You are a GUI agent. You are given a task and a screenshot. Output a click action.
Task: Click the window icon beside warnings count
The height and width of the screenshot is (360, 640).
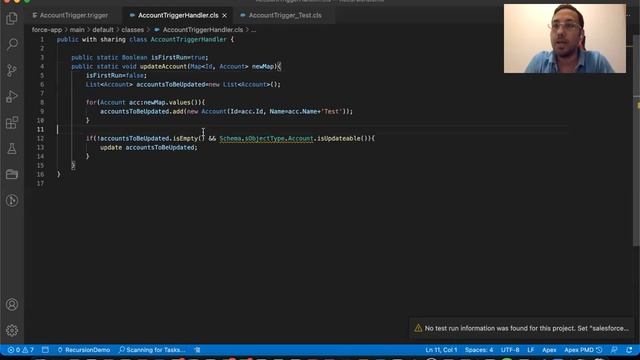(45, 350)
